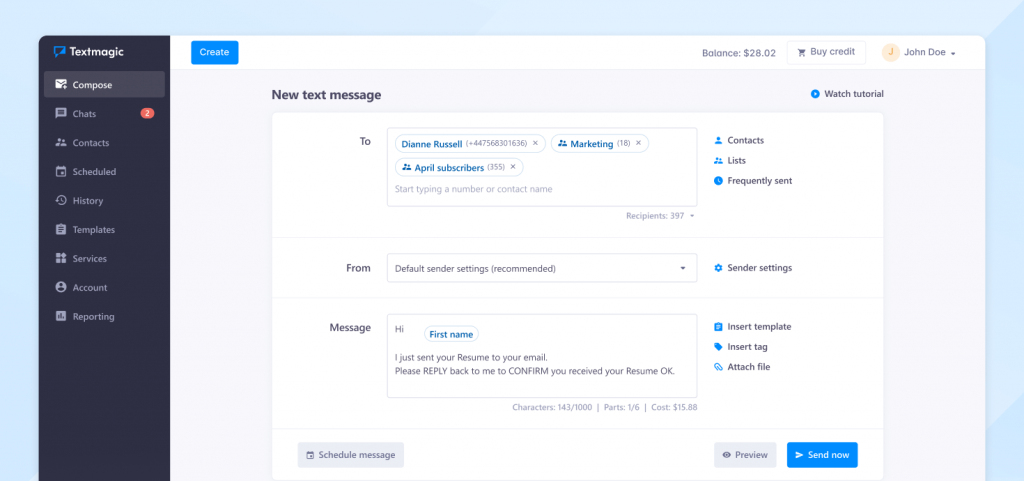Remove April subscribers list chip
1024x481 pixels.
pyautogui.click(x=513, y=168)
